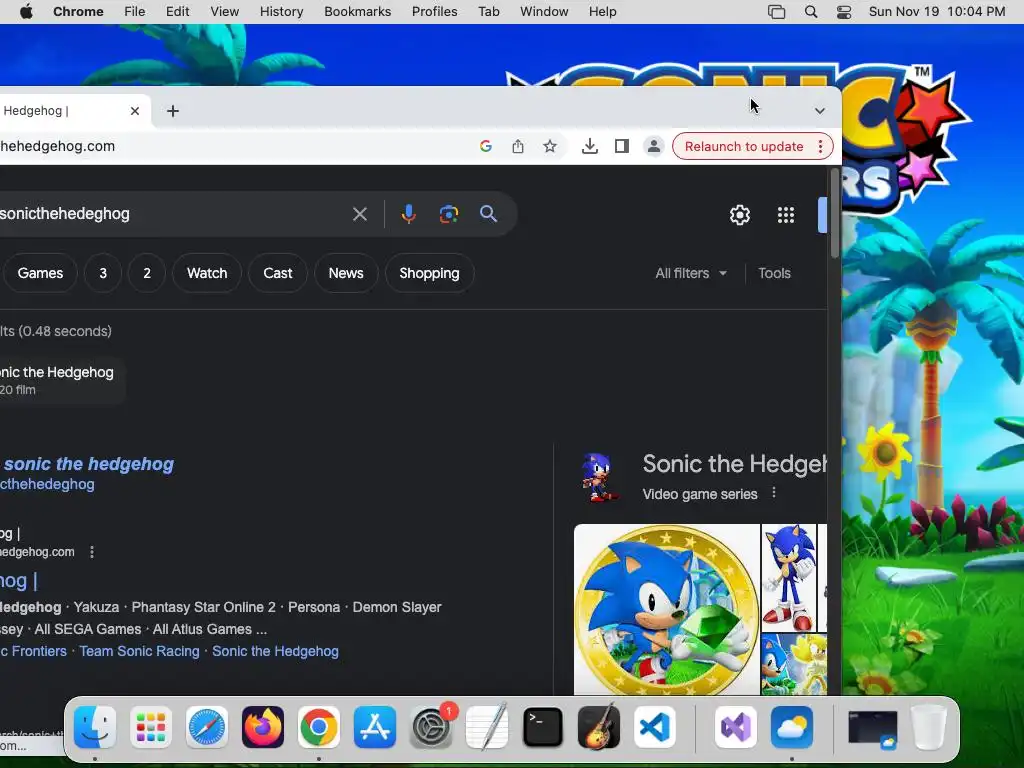Open options for the hedgehog.com result
The width and height of the screenshot is (1024, 768).
click(92, 552)
